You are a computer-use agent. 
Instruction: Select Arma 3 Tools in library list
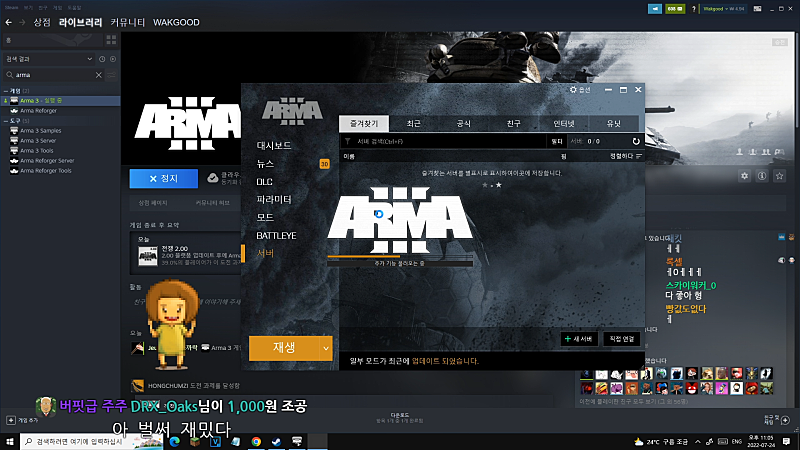point(37,151)
